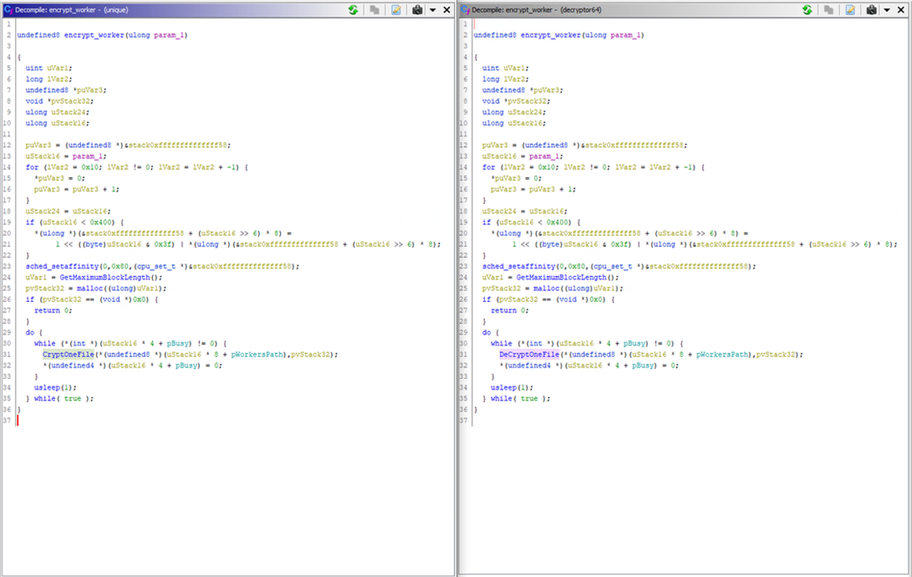Click the pencil edit icon in the decryptor64 window
Screen dimensions: 912x577
[x=850, y=10]
